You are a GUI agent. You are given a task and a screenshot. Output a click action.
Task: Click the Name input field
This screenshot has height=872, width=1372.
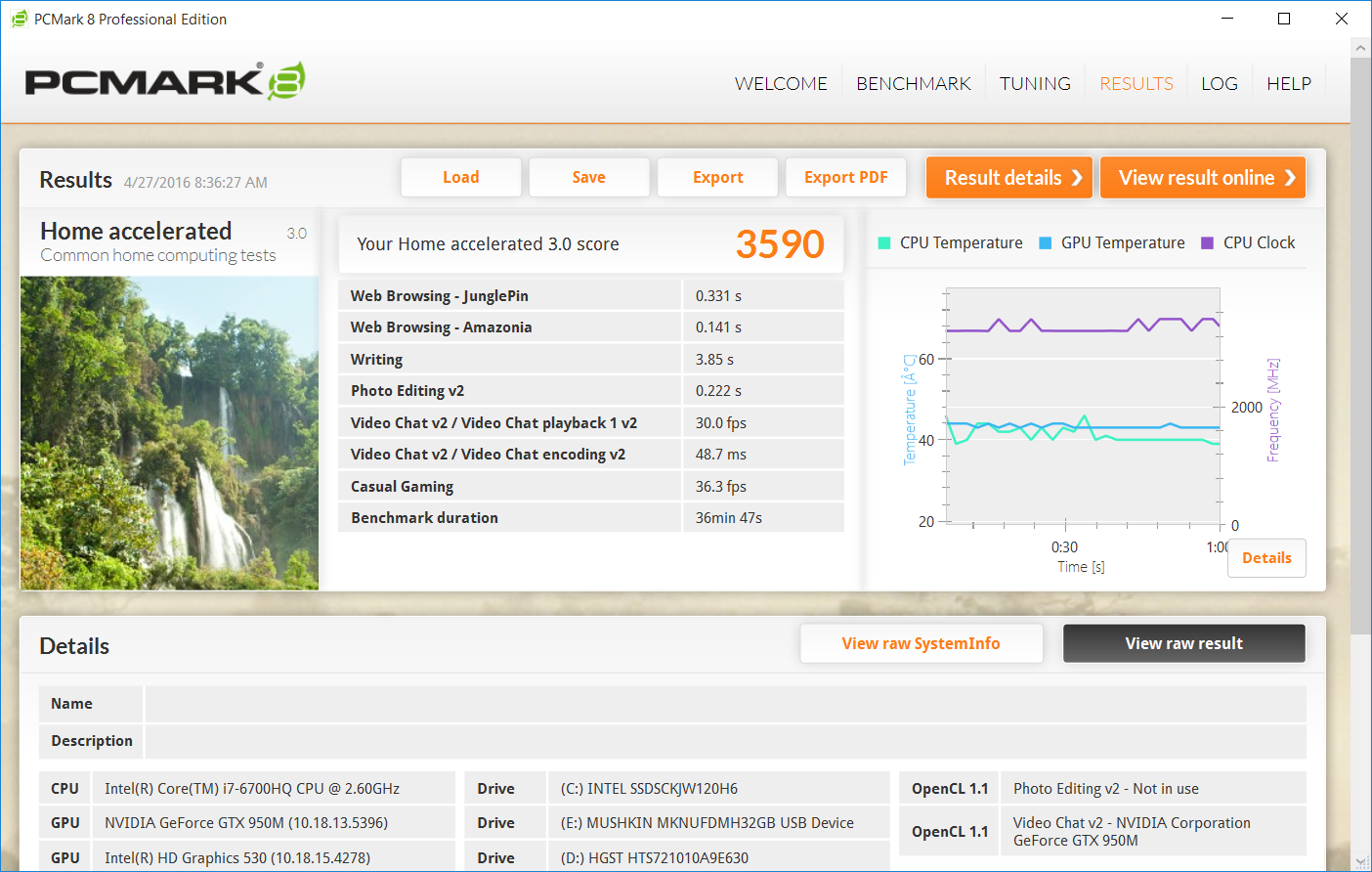pos(725,704)
